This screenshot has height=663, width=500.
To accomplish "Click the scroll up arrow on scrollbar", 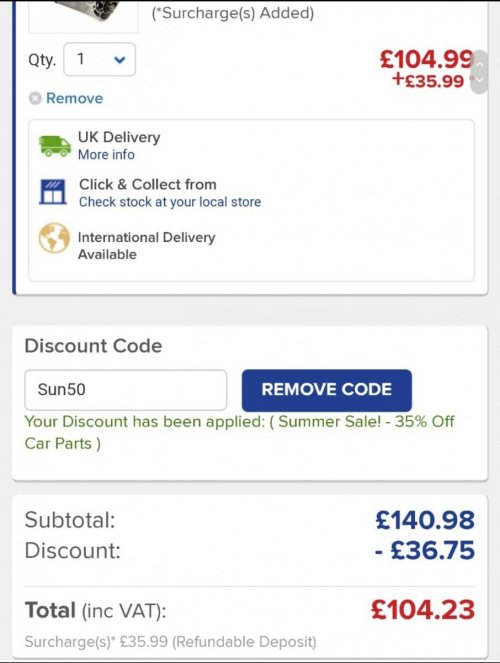I will pos(480,64).
